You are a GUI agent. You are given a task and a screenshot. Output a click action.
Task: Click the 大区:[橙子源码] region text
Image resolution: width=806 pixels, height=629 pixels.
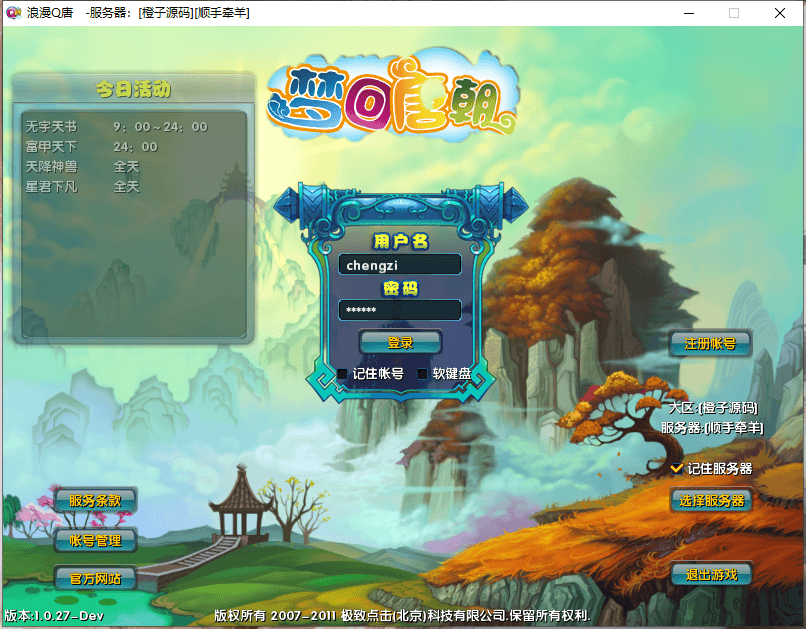click(718, 408)
